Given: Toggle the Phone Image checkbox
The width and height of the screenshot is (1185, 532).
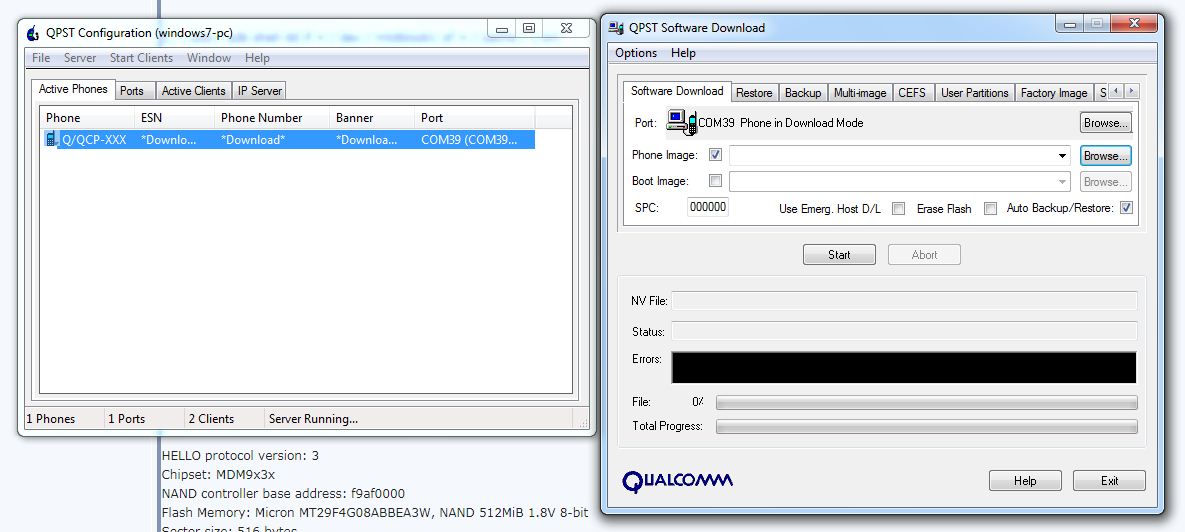Looking at the screenshot, I should [716, 155].
